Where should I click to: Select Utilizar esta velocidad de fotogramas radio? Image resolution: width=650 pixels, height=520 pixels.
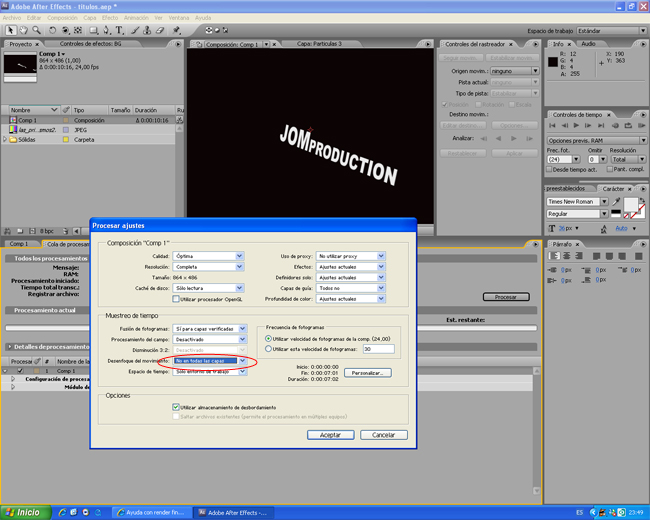coord(268,349)
